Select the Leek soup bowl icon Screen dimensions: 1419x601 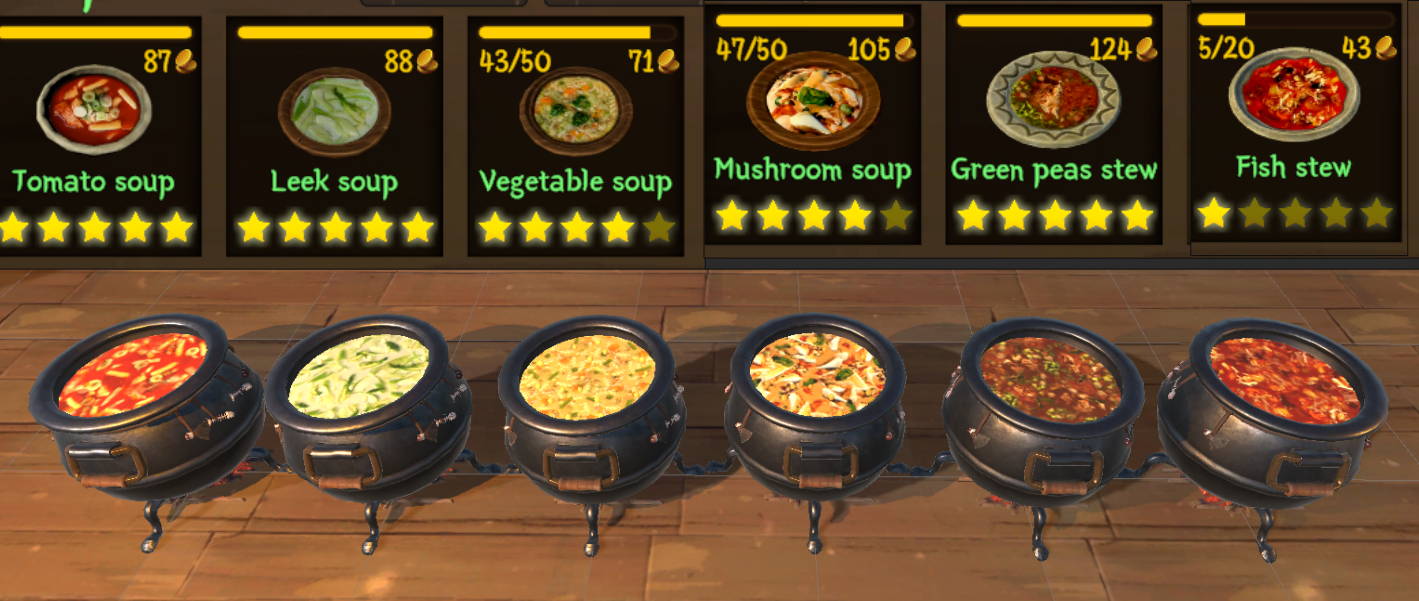pyautogui.click(x=334, y=110)
